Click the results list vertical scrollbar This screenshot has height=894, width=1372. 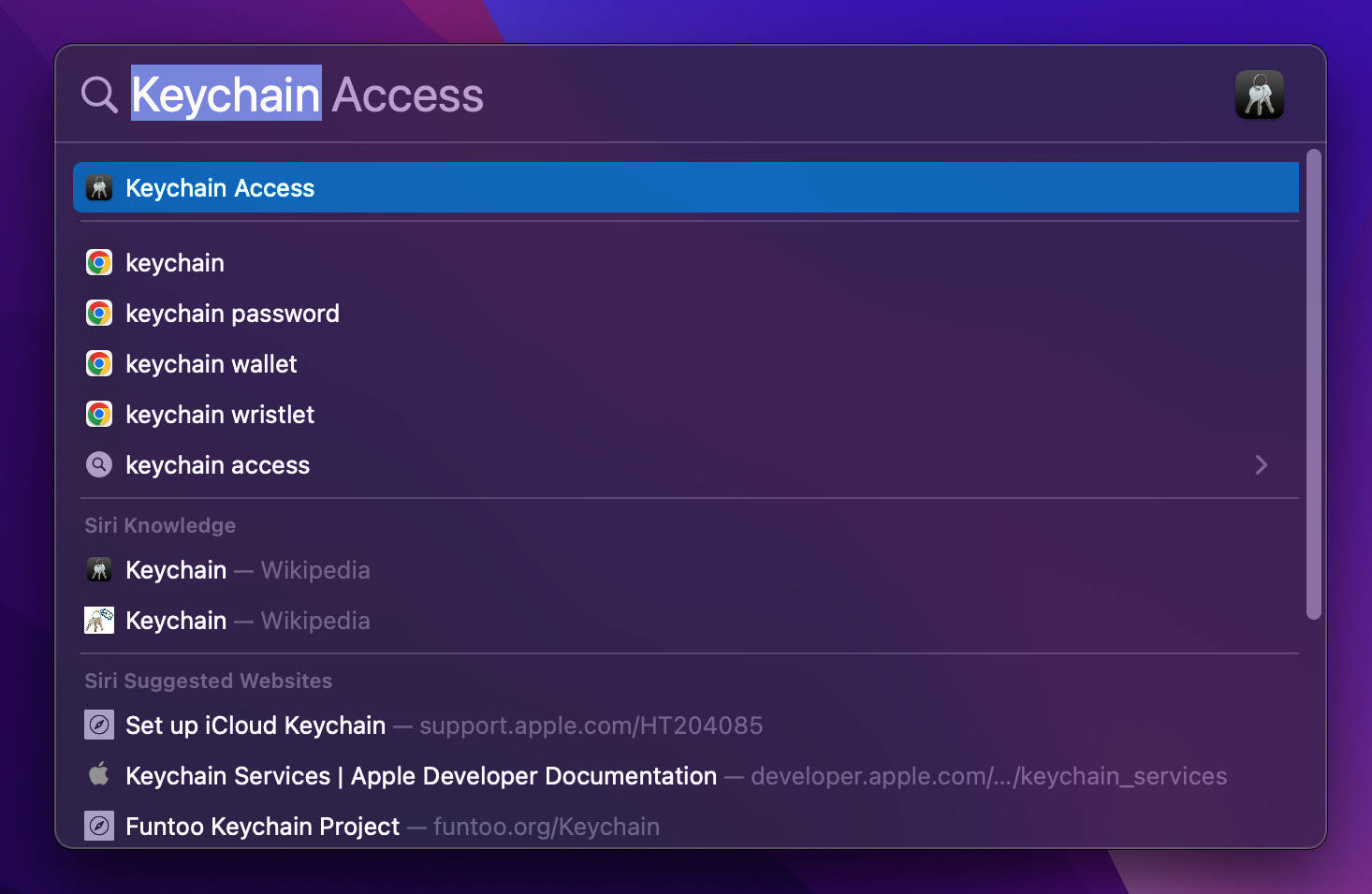pyautogui.click(x=1314, y=384)
